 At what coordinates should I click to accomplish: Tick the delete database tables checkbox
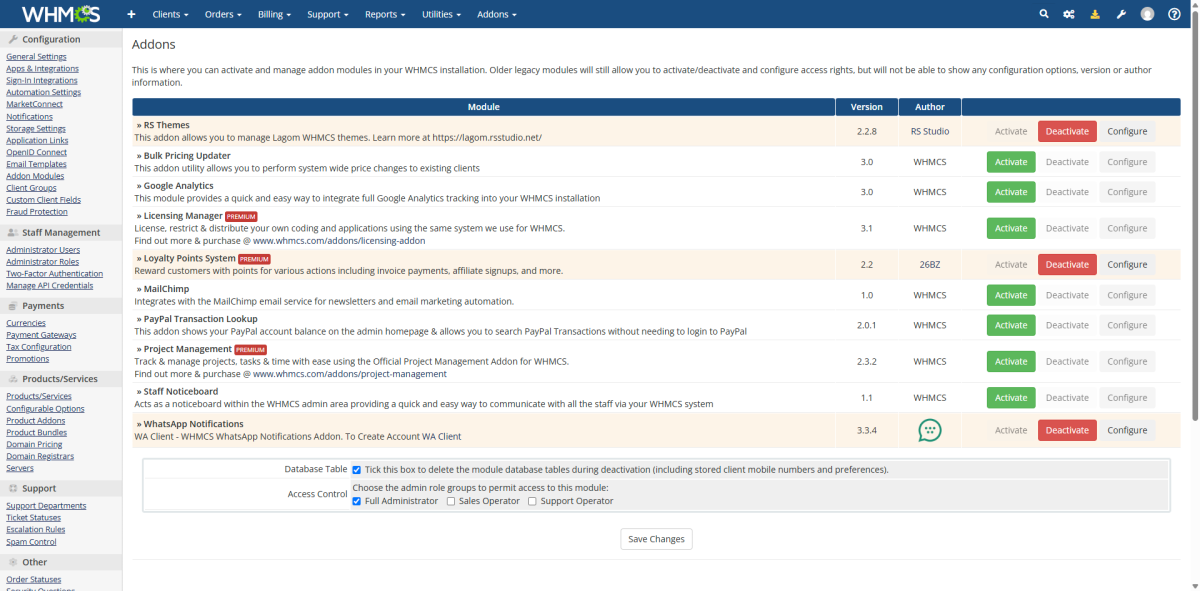click(357, 469)
